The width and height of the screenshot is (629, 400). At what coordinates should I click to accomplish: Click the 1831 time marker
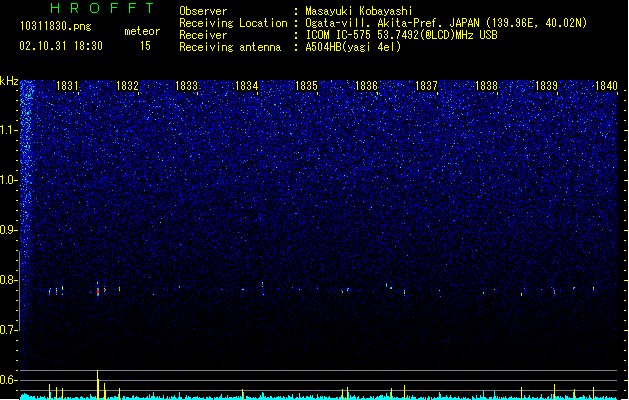click(67, 86)
